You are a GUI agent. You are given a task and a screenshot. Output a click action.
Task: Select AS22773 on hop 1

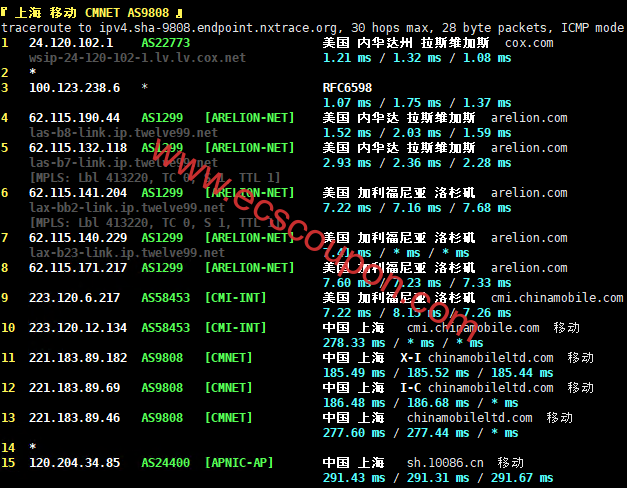166,43
